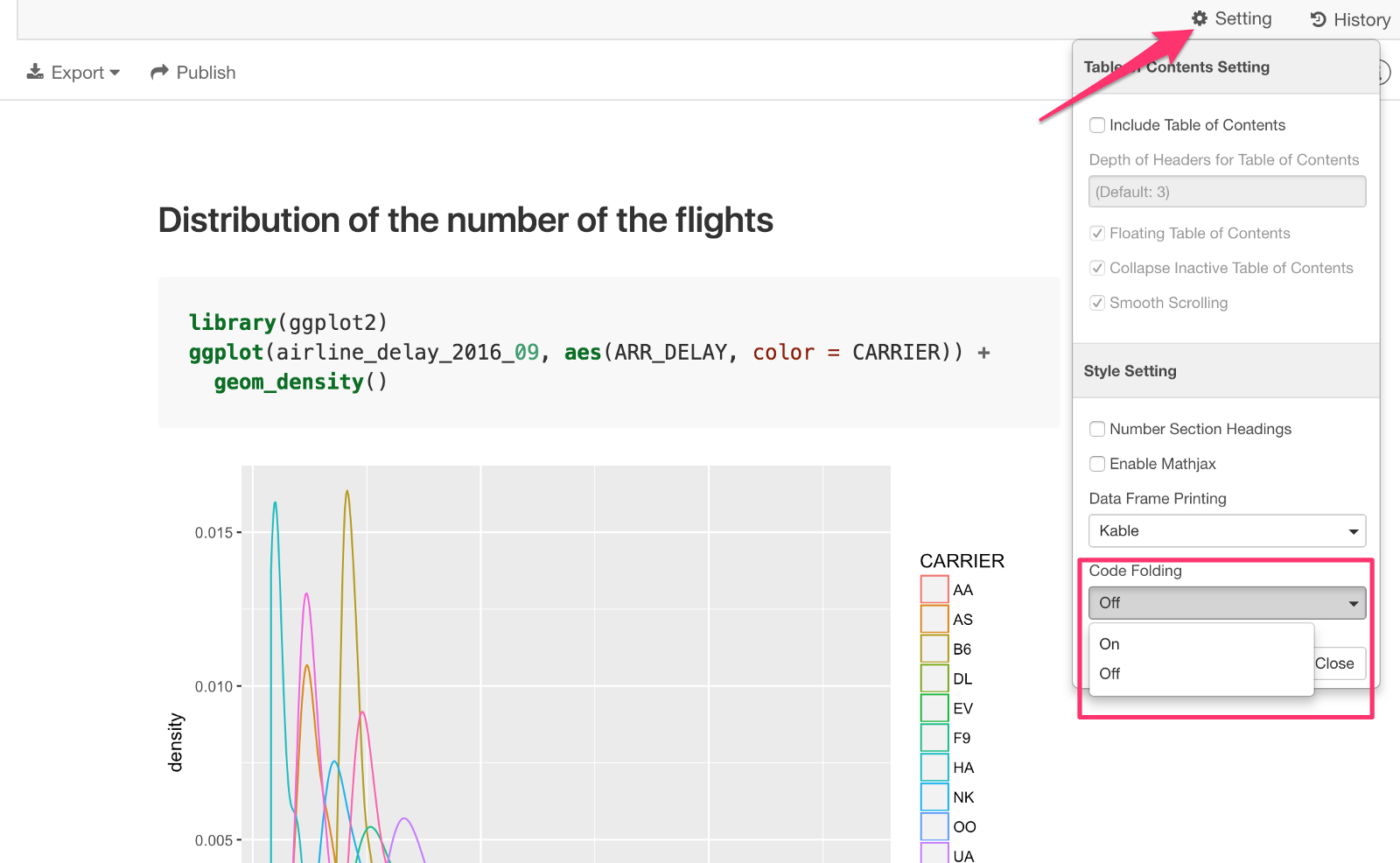Screen dimensions: 1400x863
Task: Click the AA carrier legend box
Action: click(934, 589)
